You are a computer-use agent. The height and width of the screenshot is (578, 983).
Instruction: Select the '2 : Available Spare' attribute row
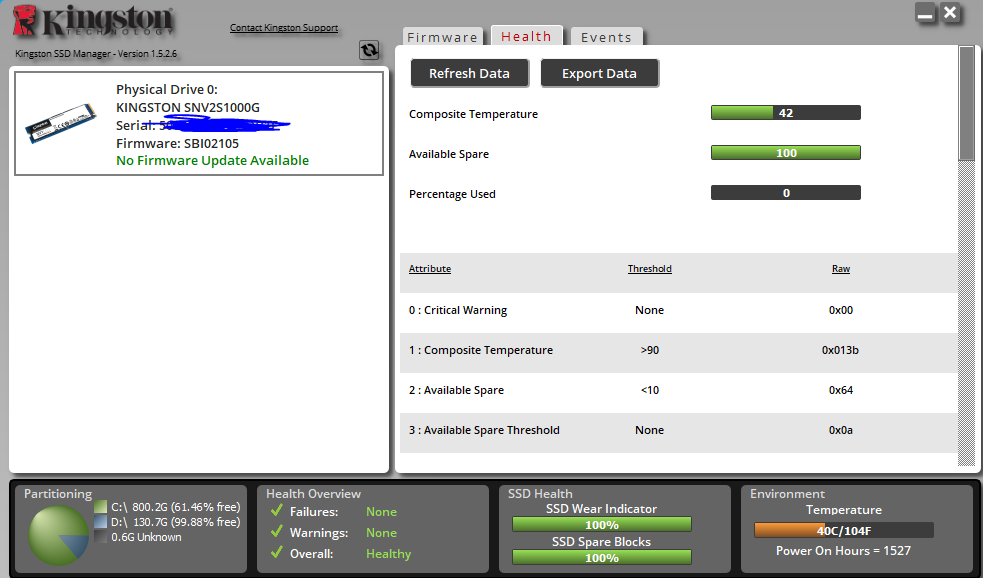pyautogui.click(x=679, y=391)
